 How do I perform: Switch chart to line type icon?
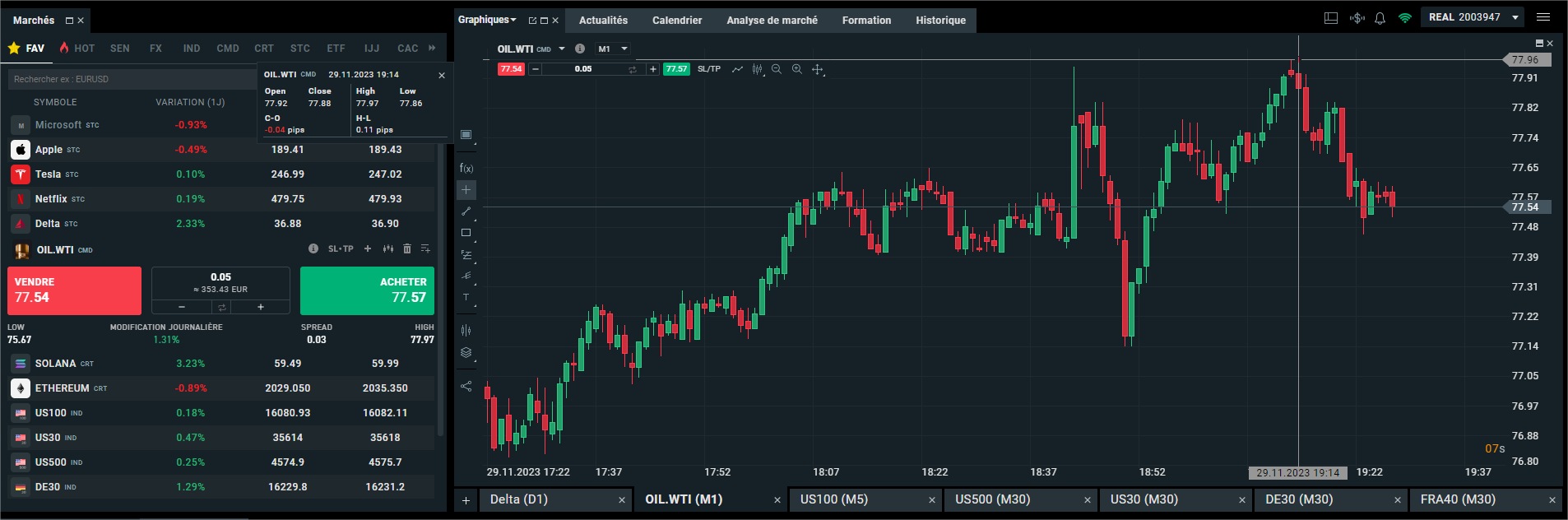737,69
